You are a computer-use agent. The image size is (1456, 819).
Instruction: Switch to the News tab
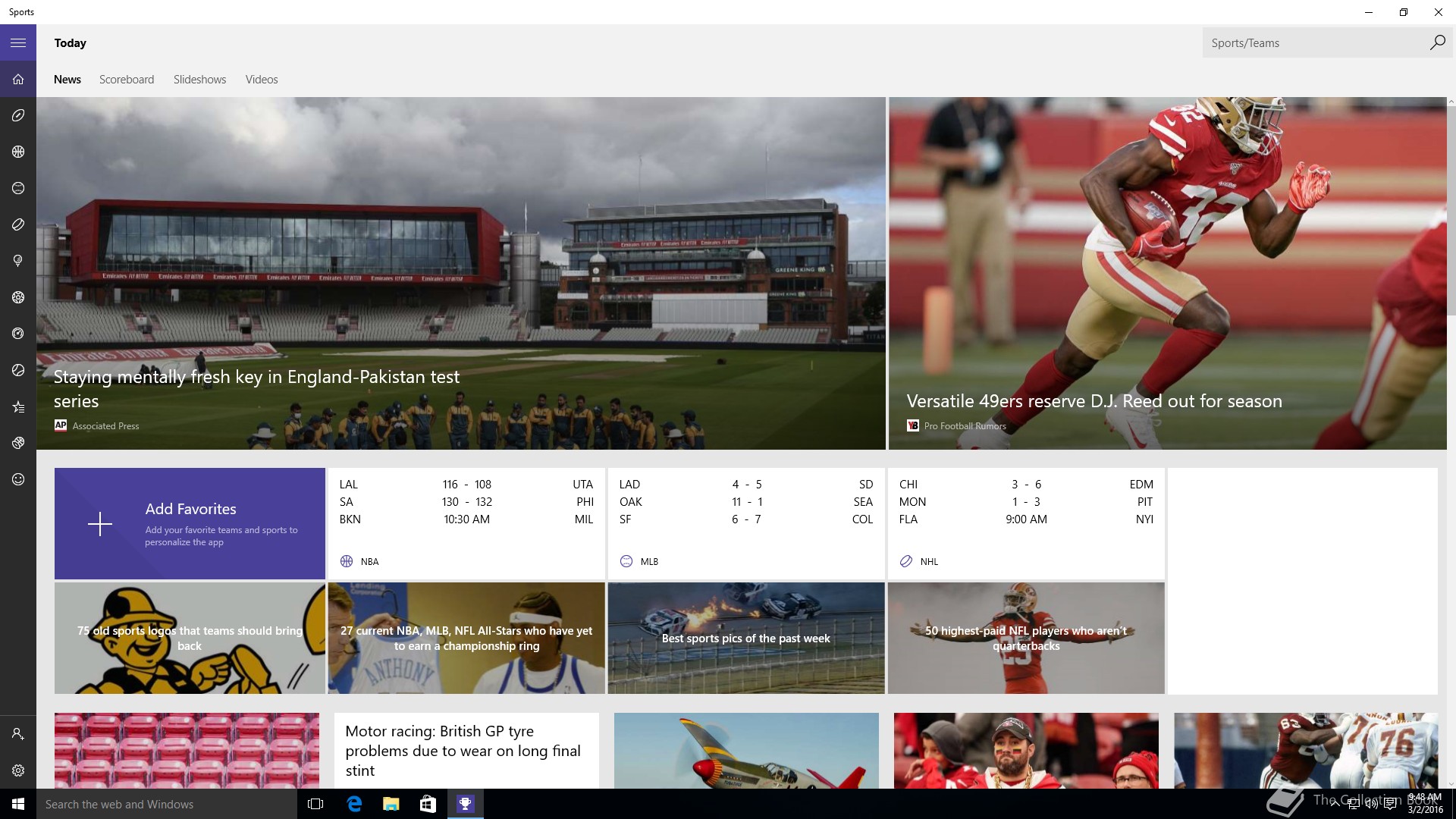point(67,80)
